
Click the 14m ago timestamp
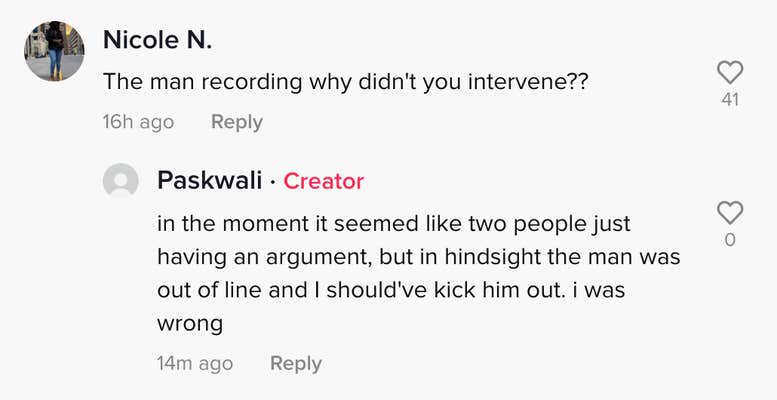(195, 364)
